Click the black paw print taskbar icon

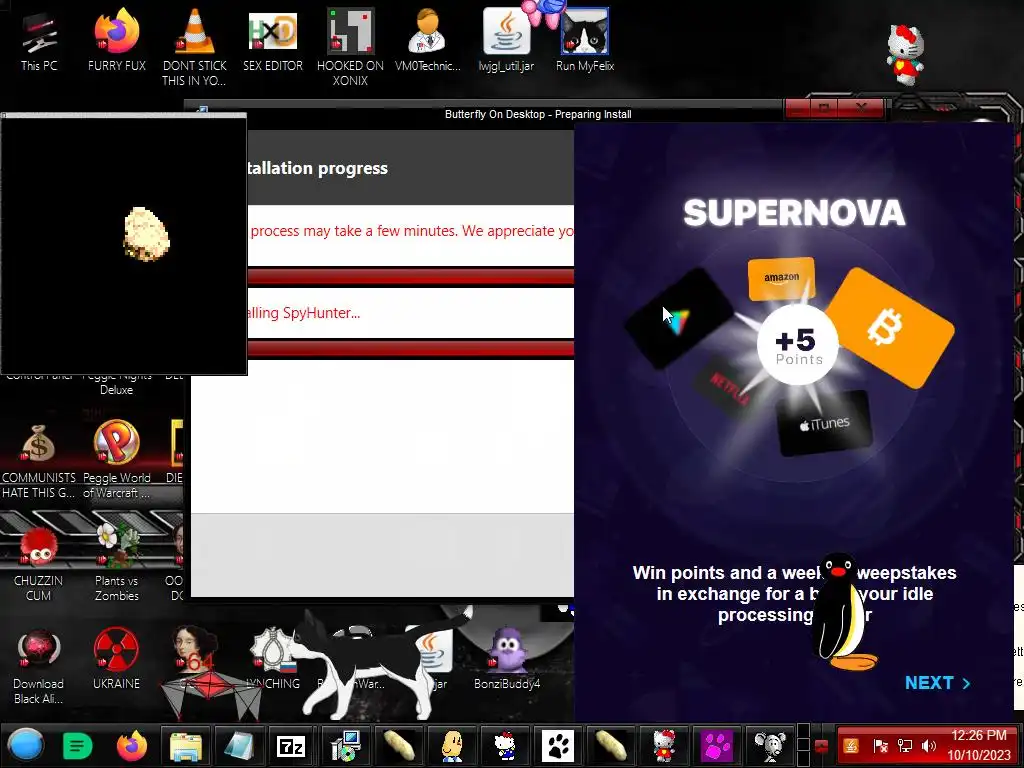[x=558, y=745]
